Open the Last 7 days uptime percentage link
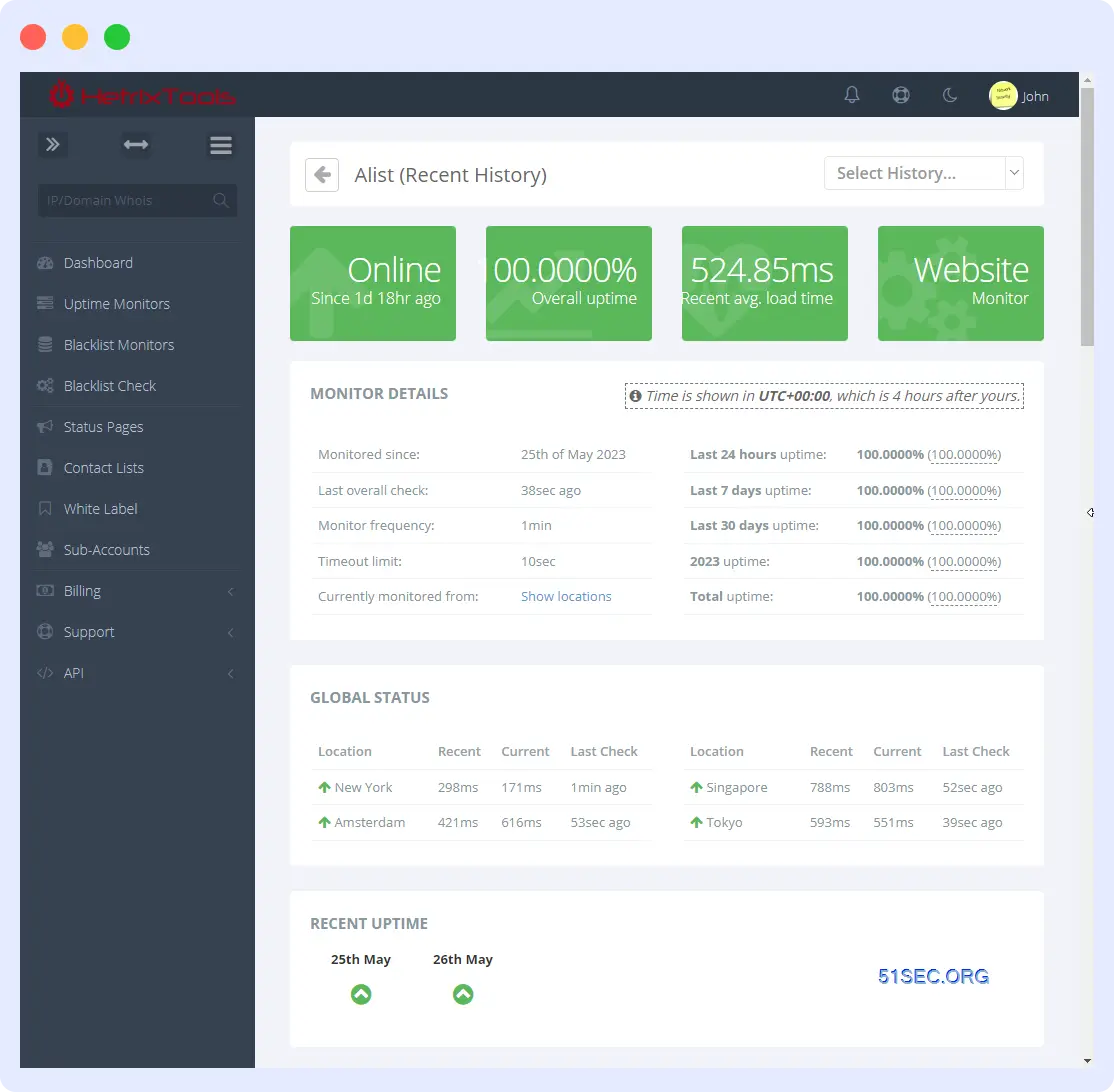The height and width of the screenshot is (1092, 1114). click(x=964, y=490)
